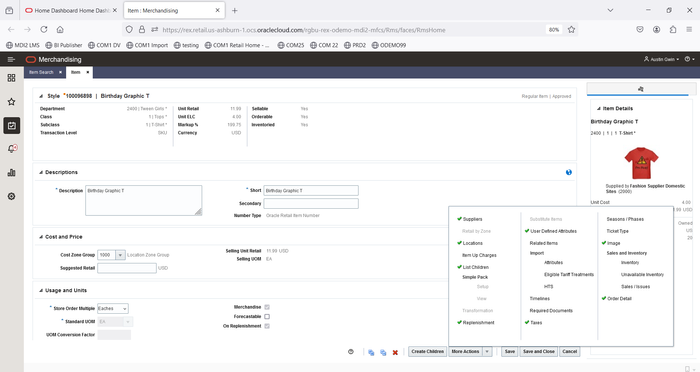Close the Item Search application tab
This screenshot has height=372, width=700.
pos(60,72)
